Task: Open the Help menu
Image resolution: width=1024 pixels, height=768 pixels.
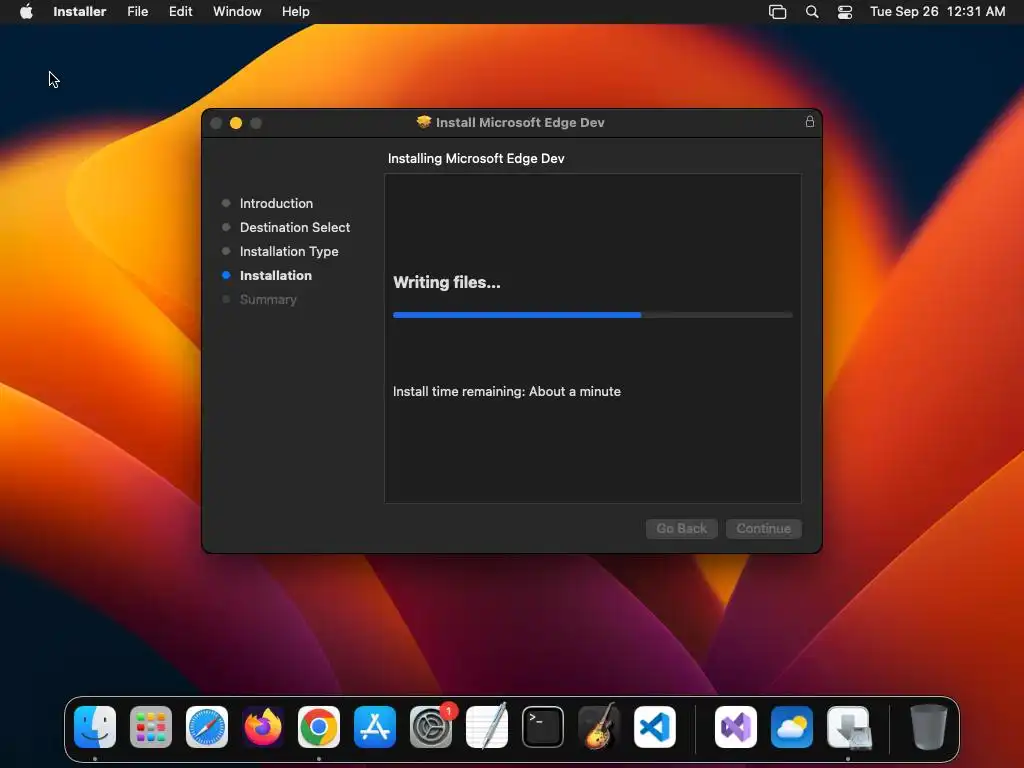Action: (x=295, y=11)
